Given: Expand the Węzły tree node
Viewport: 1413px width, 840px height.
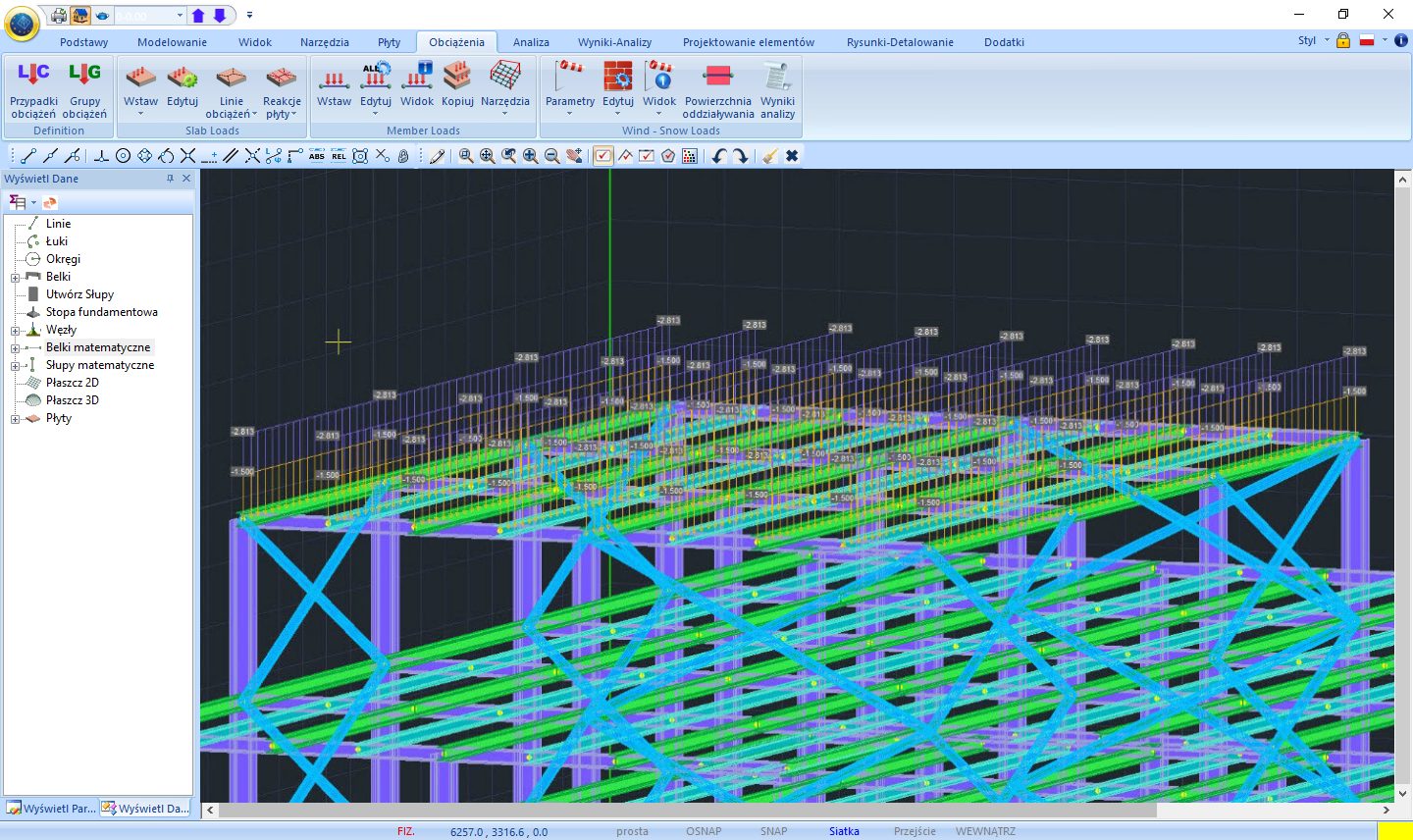Looking at the screenshot, I should coord(15,331).
